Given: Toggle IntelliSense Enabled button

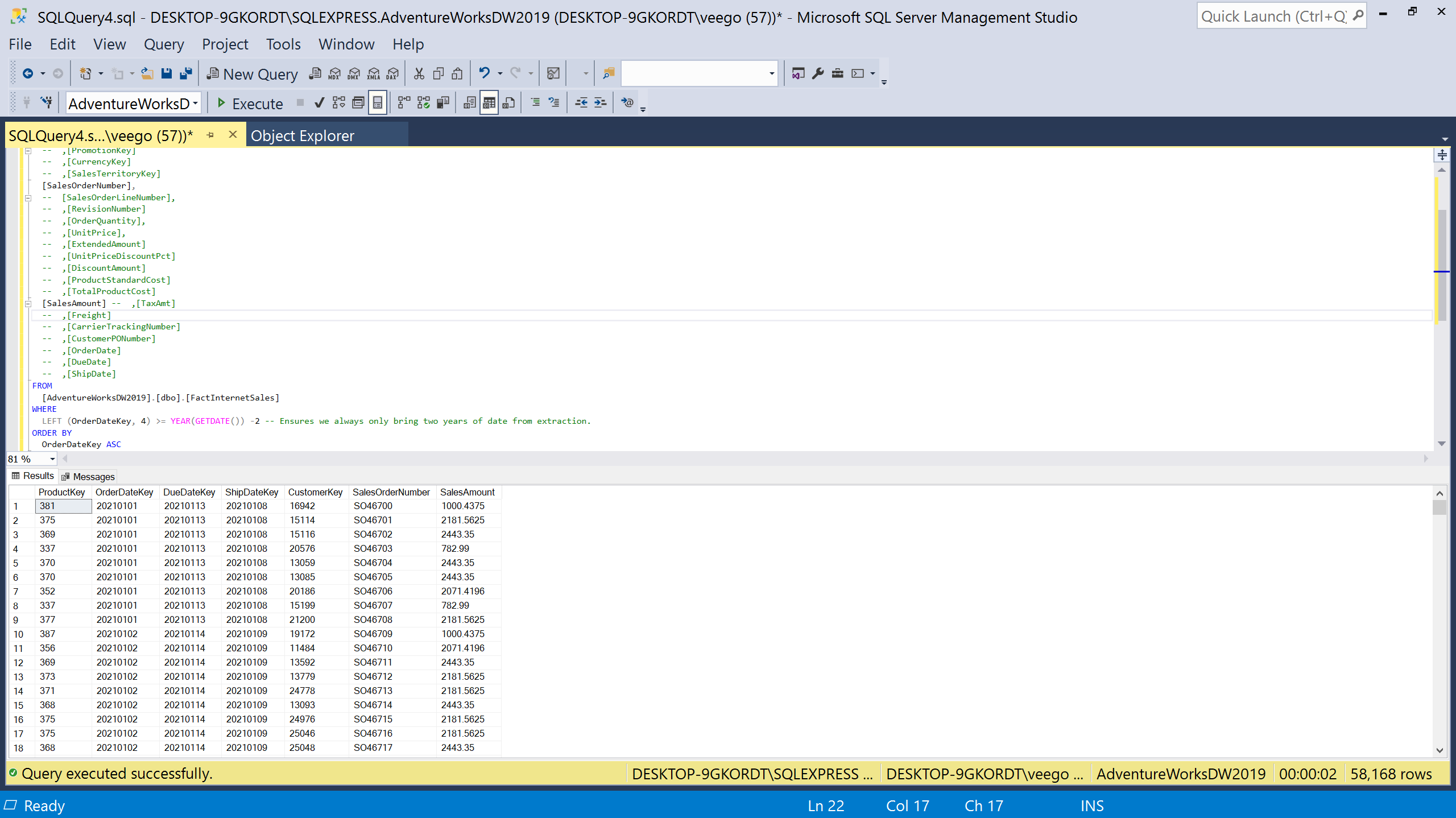Looking at the screenshot, I should (378, 103).
